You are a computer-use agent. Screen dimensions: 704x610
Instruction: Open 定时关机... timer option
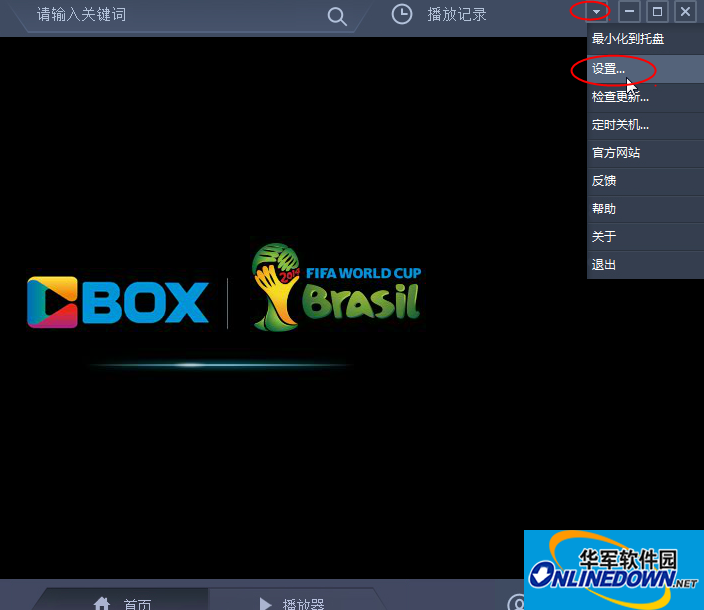620,125
